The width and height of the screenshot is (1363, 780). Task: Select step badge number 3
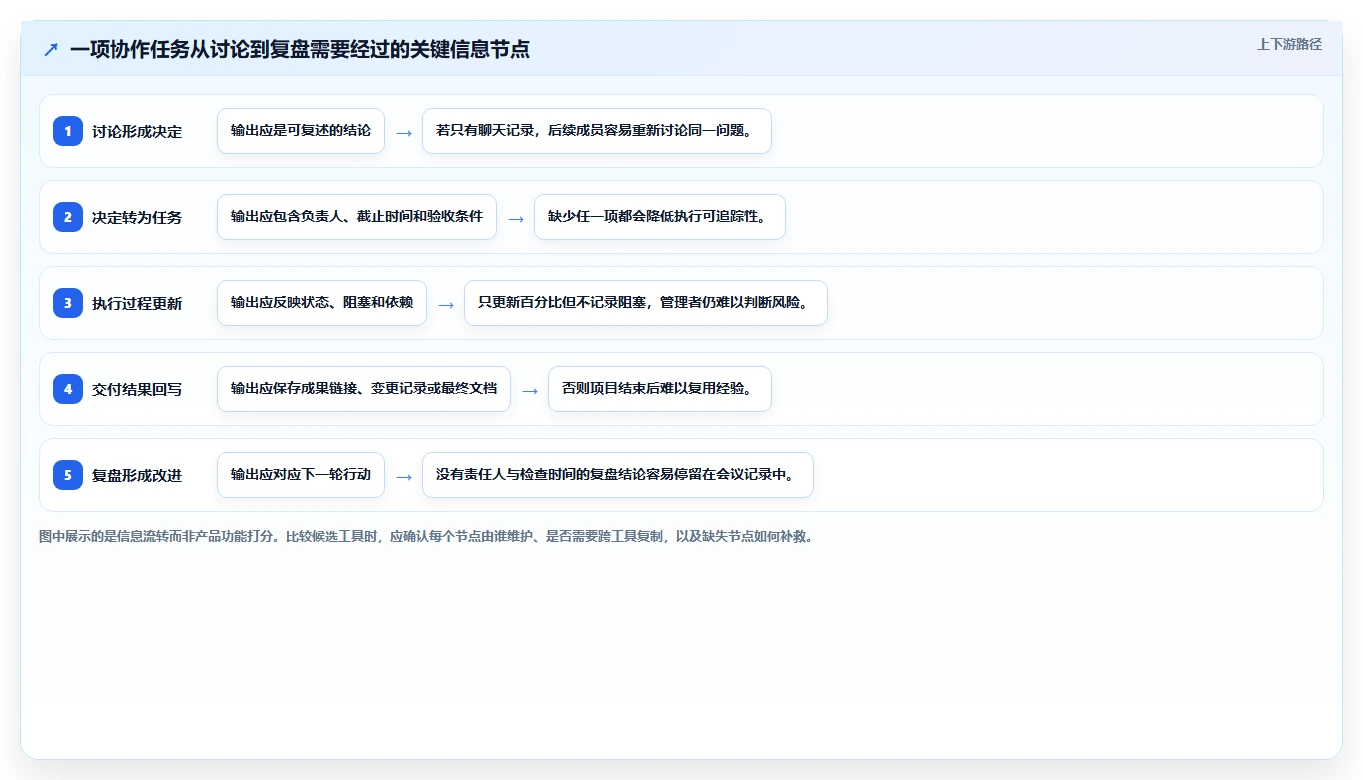[x=68, y=303]
